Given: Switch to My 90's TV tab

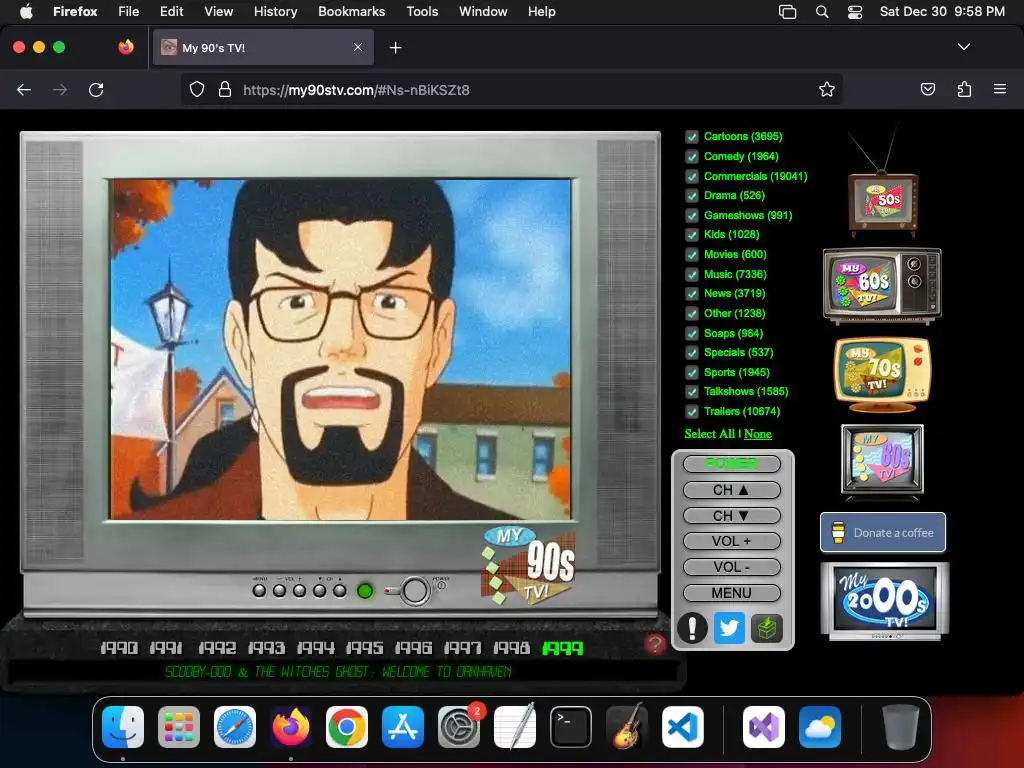Looking at the screenshot, I should (263, 47).
